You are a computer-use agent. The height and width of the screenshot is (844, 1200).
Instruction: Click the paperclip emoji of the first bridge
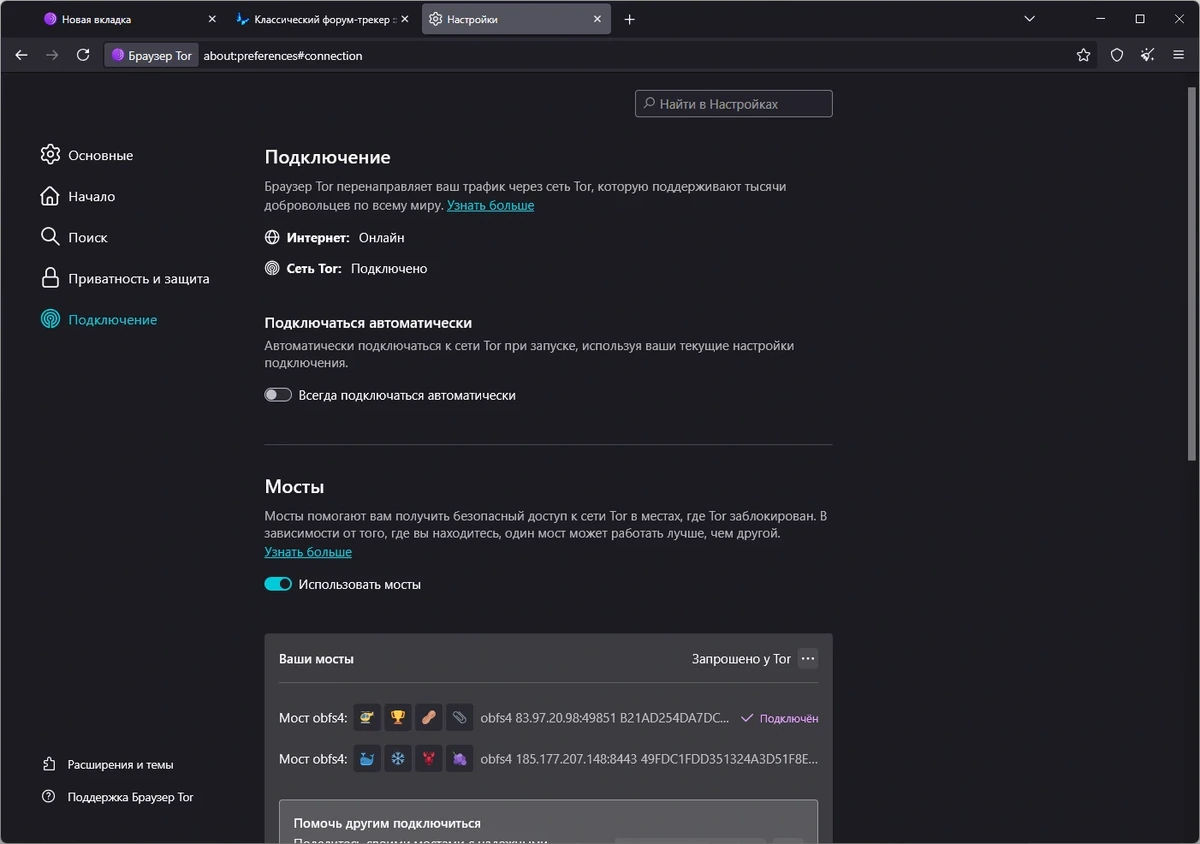click(x=459, y=717)
